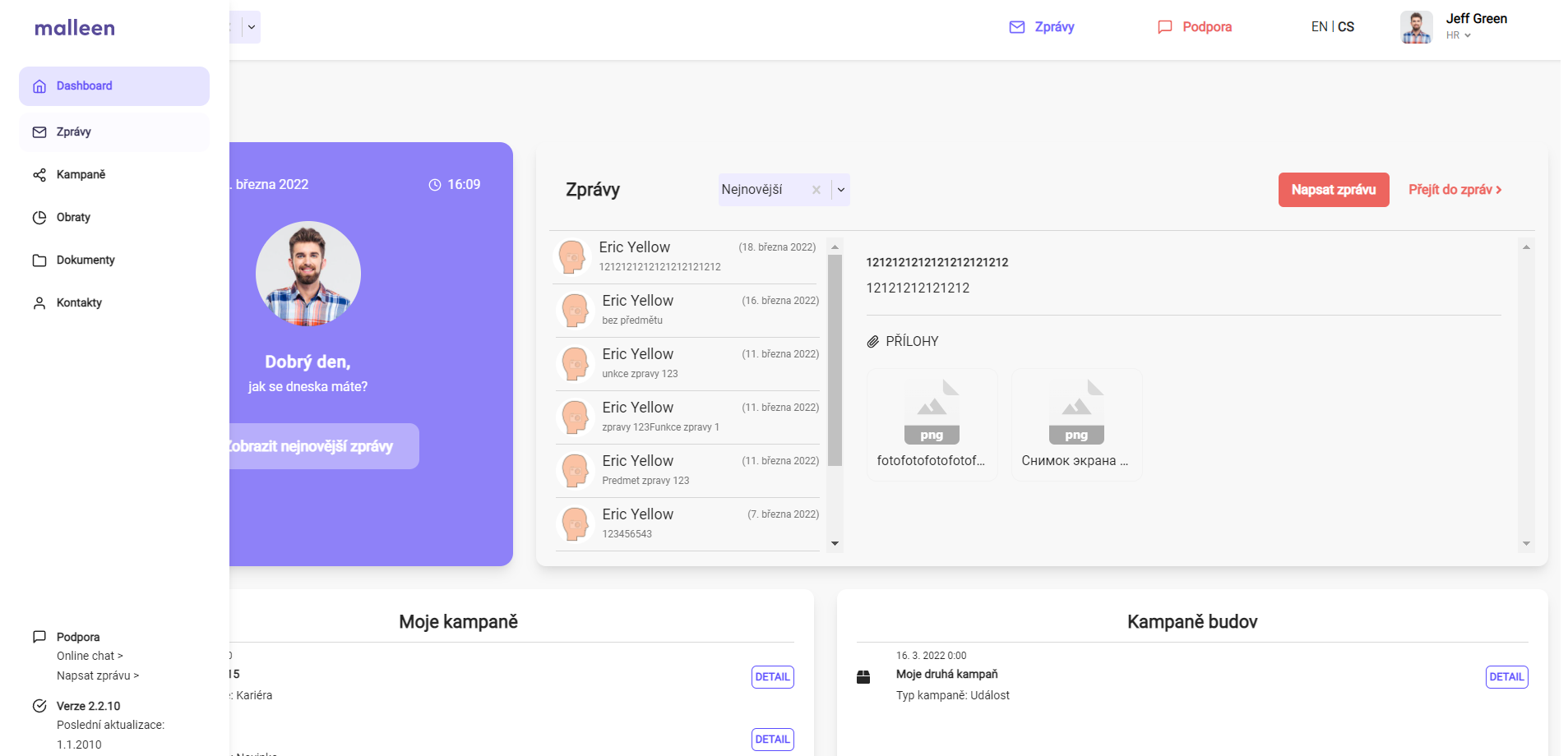1568x756 pixels.
Task: Switch language to CS
Action: click(1346, 27)
